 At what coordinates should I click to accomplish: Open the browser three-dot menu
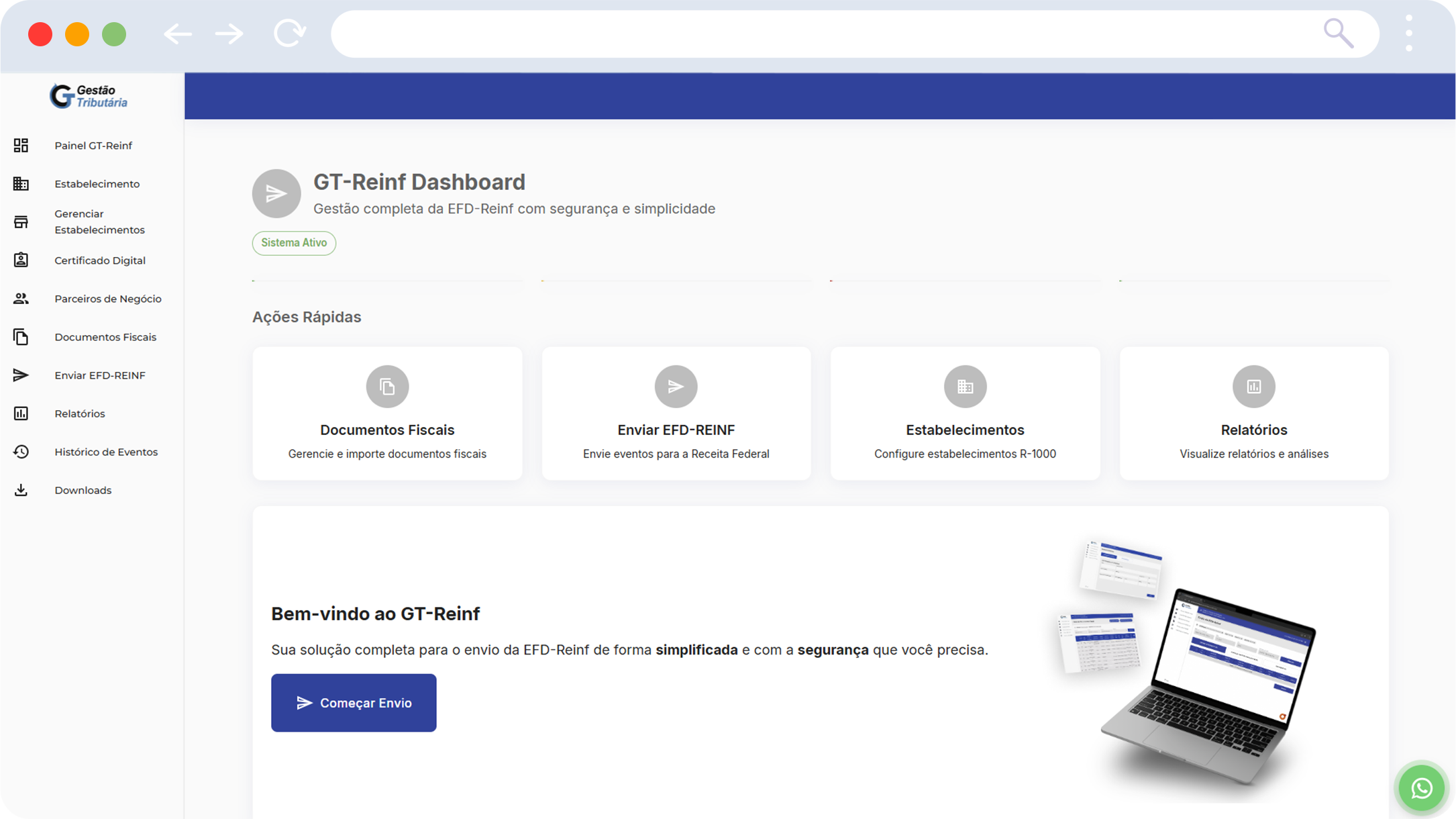coord(1409,34)
